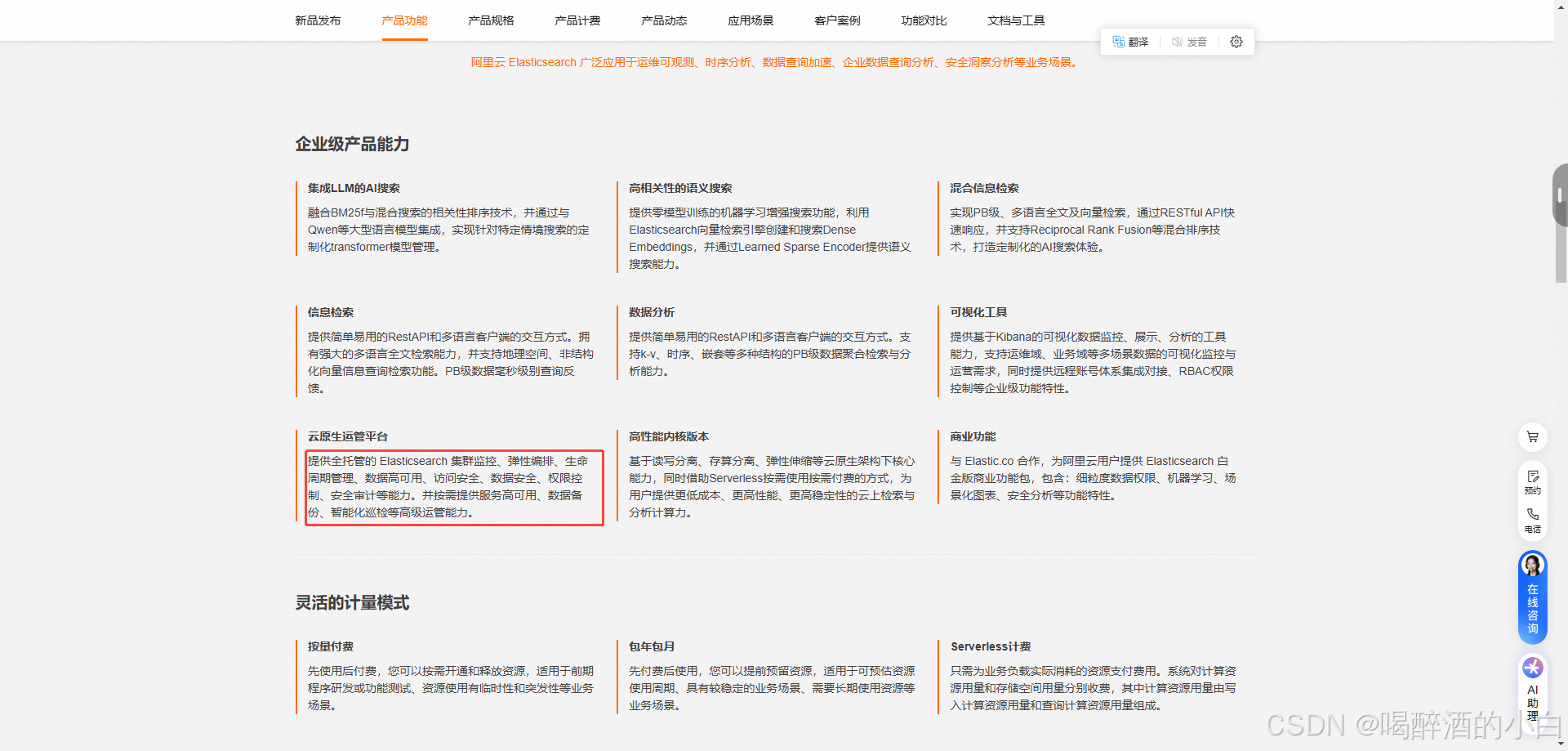Click the 企业级产品能力 section title
Screen dimensions: 1568x751
click(352, 144)
